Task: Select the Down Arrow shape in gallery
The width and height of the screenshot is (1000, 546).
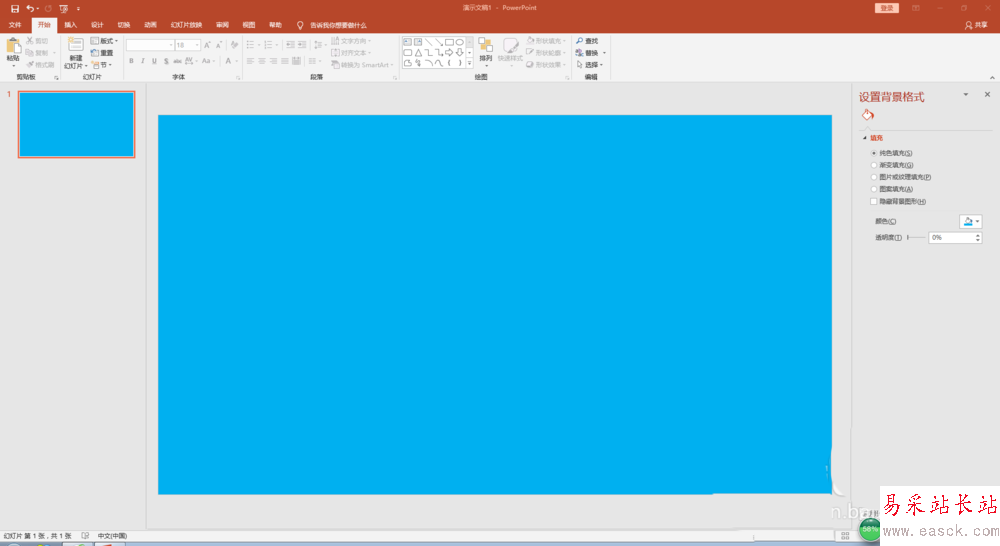Action: pyautogui.click(x=460, y=52)
